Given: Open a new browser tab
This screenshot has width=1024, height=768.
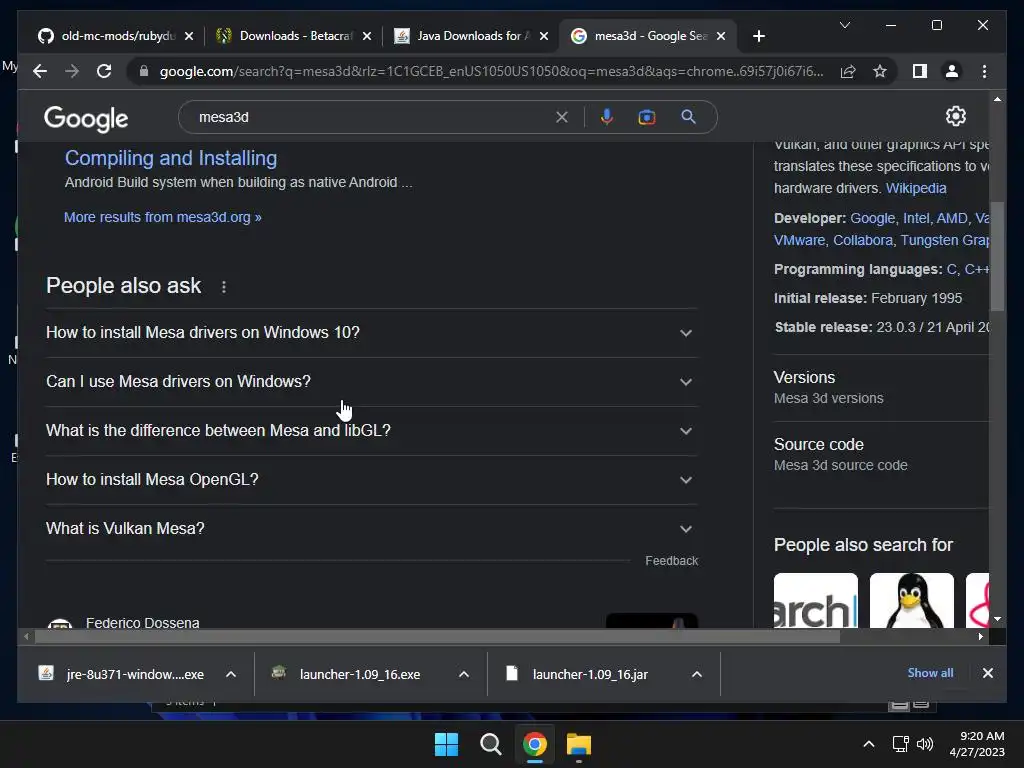Looking at the screenshot, I should [x=758, y=36].
